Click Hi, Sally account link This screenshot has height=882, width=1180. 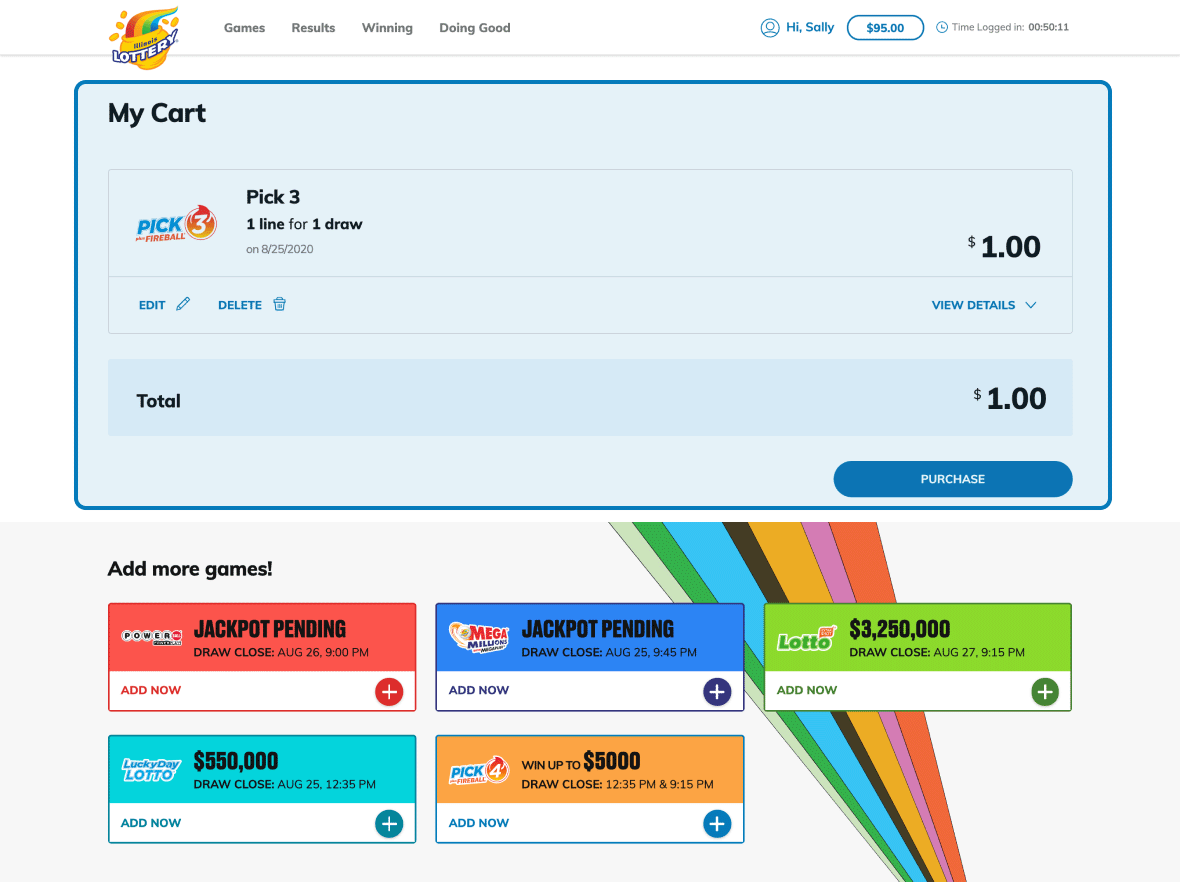(x=810, y=27)
